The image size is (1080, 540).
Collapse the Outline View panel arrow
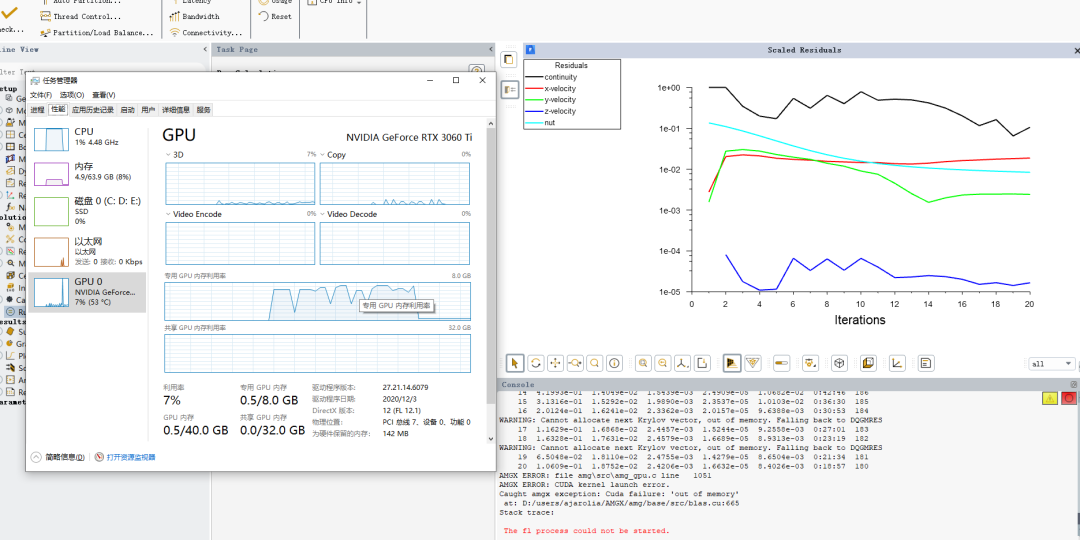tap(205, 50)
